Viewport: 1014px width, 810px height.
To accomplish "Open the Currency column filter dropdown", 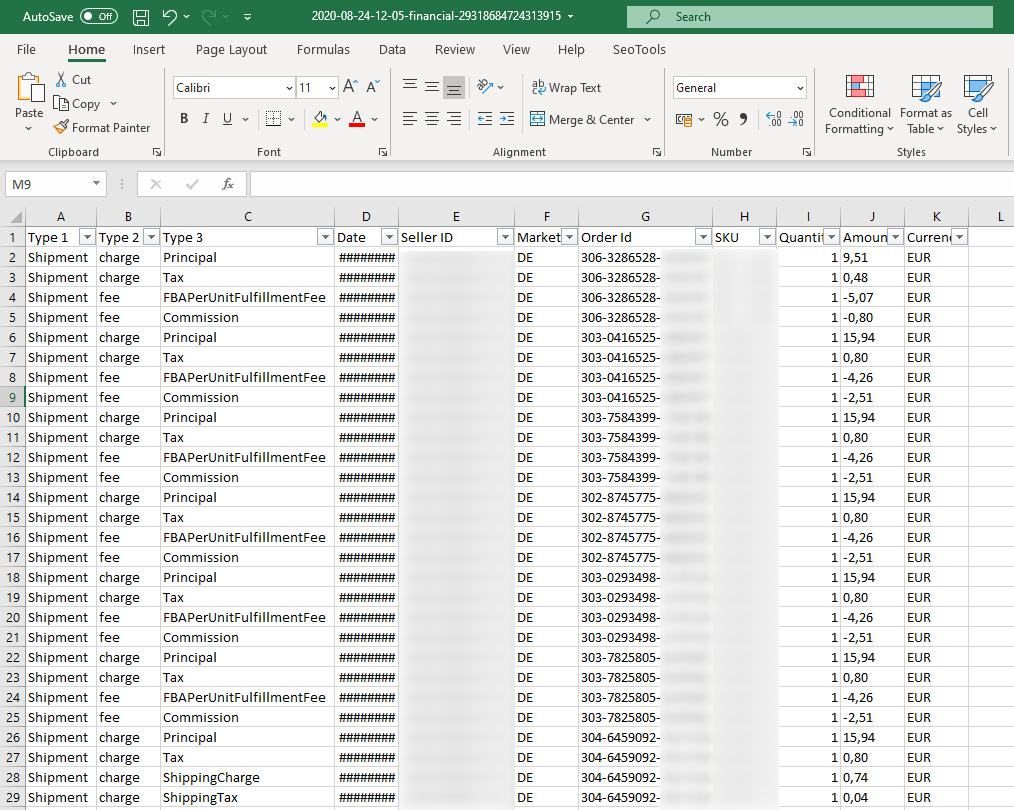I will click(961, 236).
